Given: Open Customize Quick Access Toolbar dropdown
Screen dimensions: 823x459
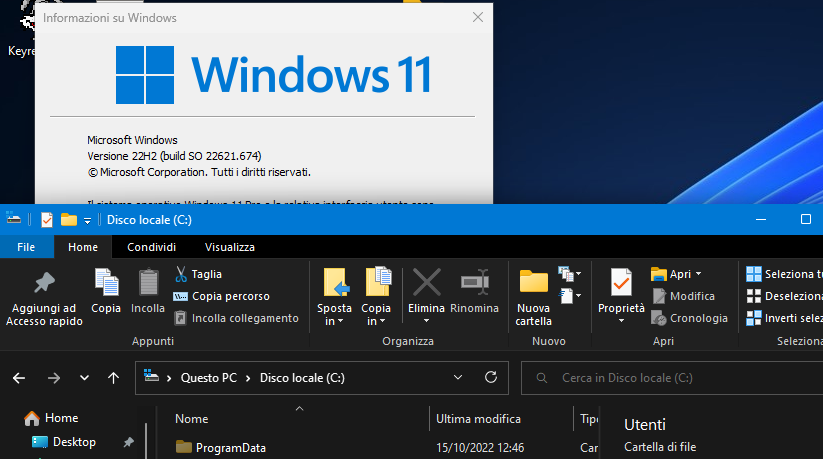Looking at the screenshot, I should [x=88, y=221].
